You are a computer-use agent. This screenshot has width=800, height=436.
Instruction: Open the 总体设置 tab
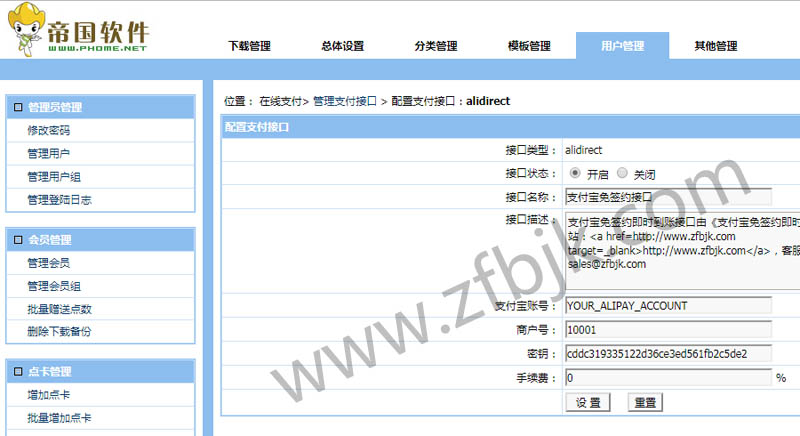343,46
